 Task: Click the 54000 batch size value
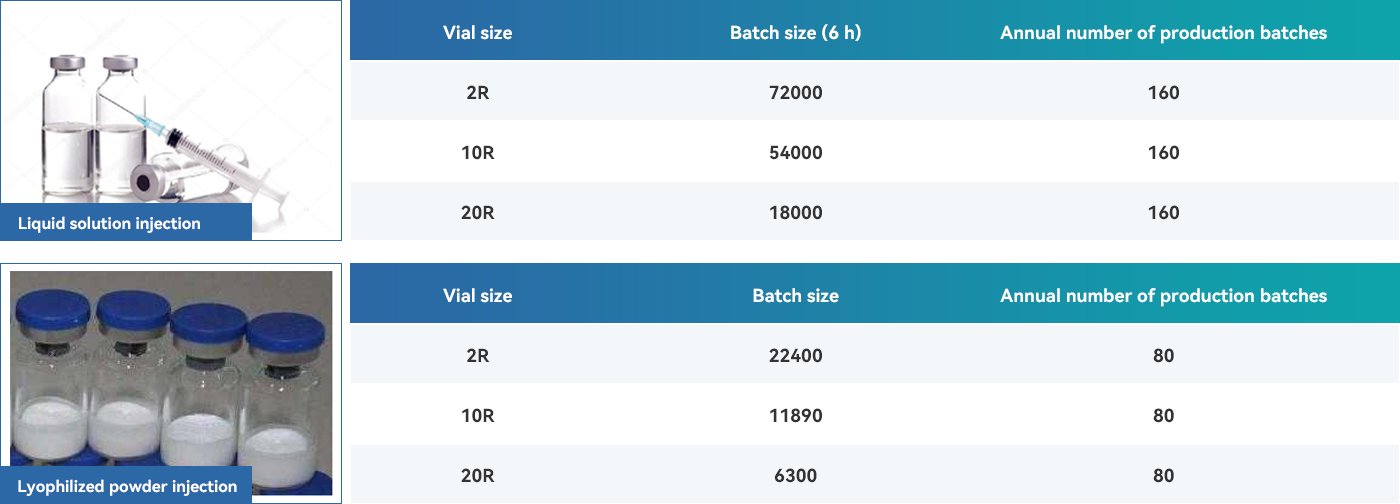(x=795, y=152)
